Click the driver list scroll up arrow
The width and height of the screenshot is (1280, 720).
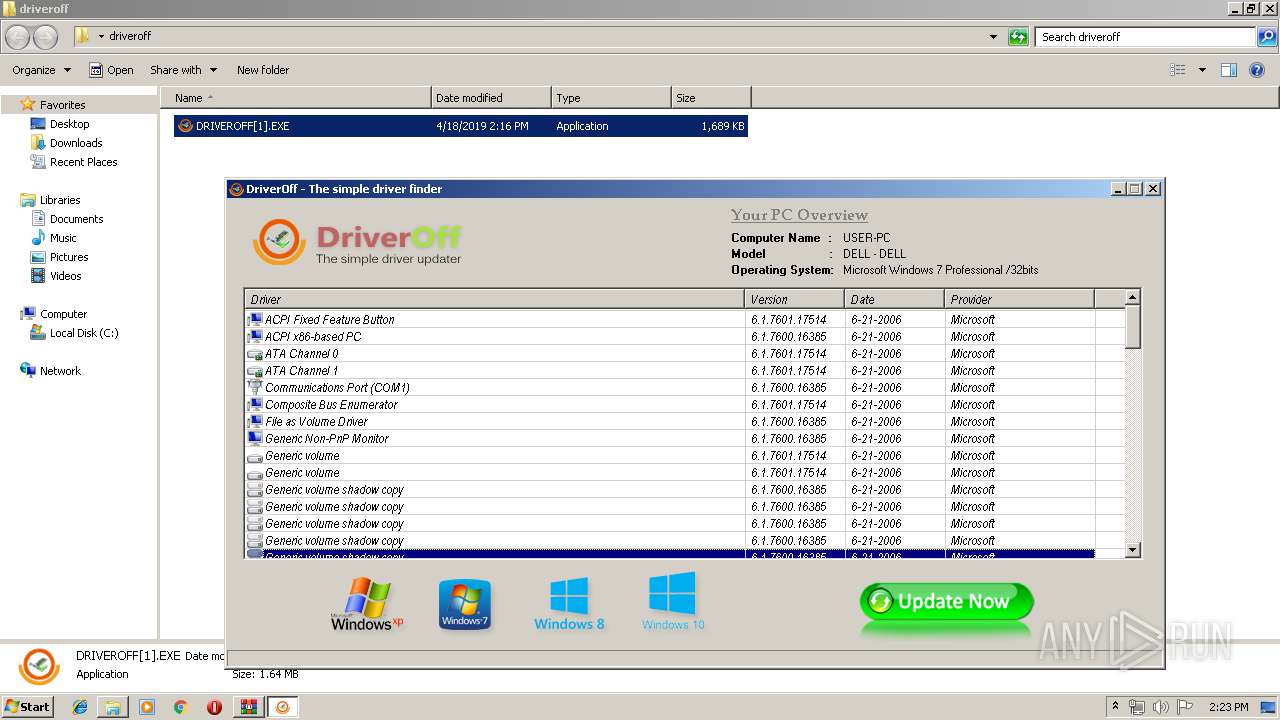[1132, 298]
